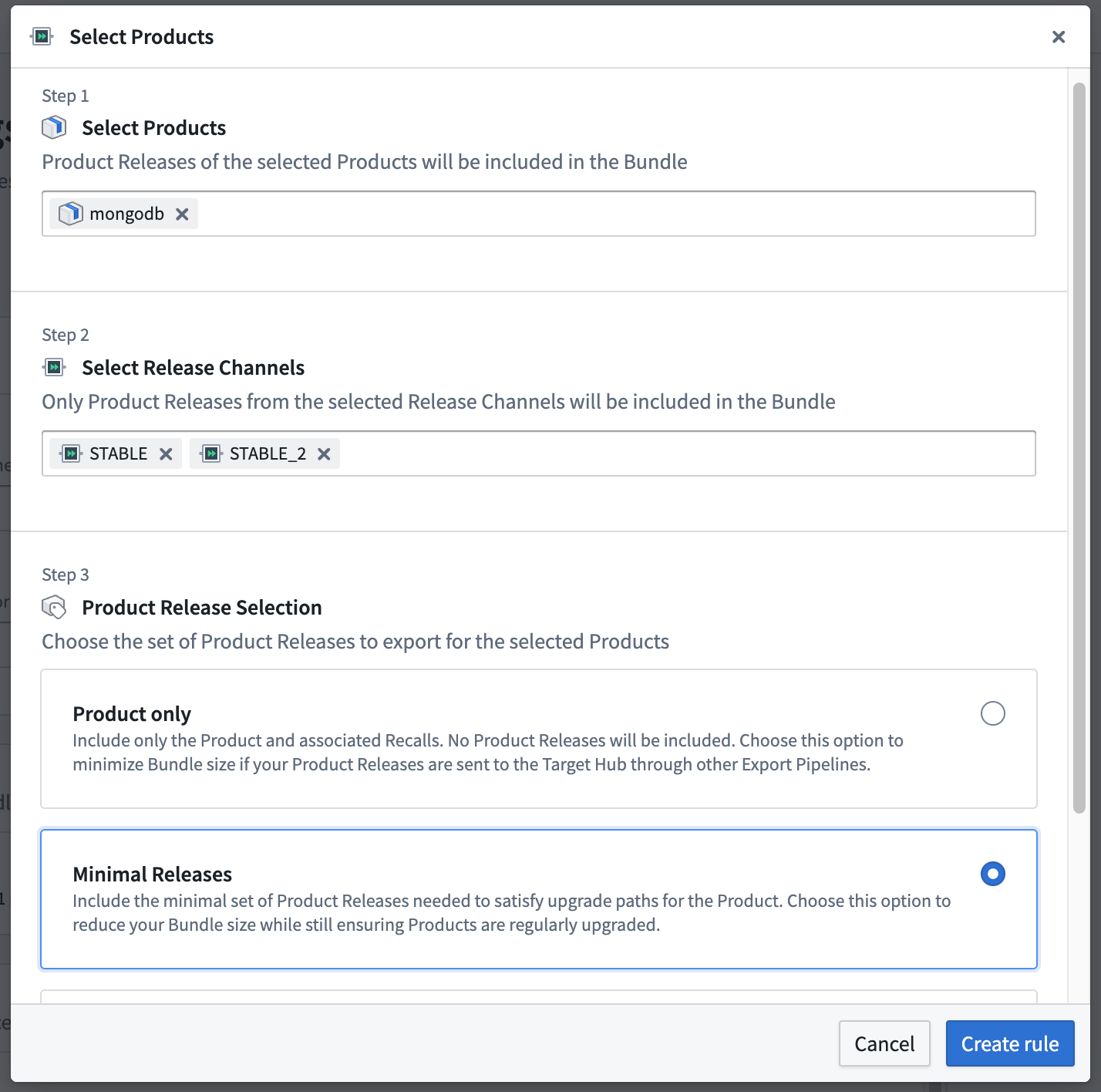Remove the STABLE release channel tag

166,454
